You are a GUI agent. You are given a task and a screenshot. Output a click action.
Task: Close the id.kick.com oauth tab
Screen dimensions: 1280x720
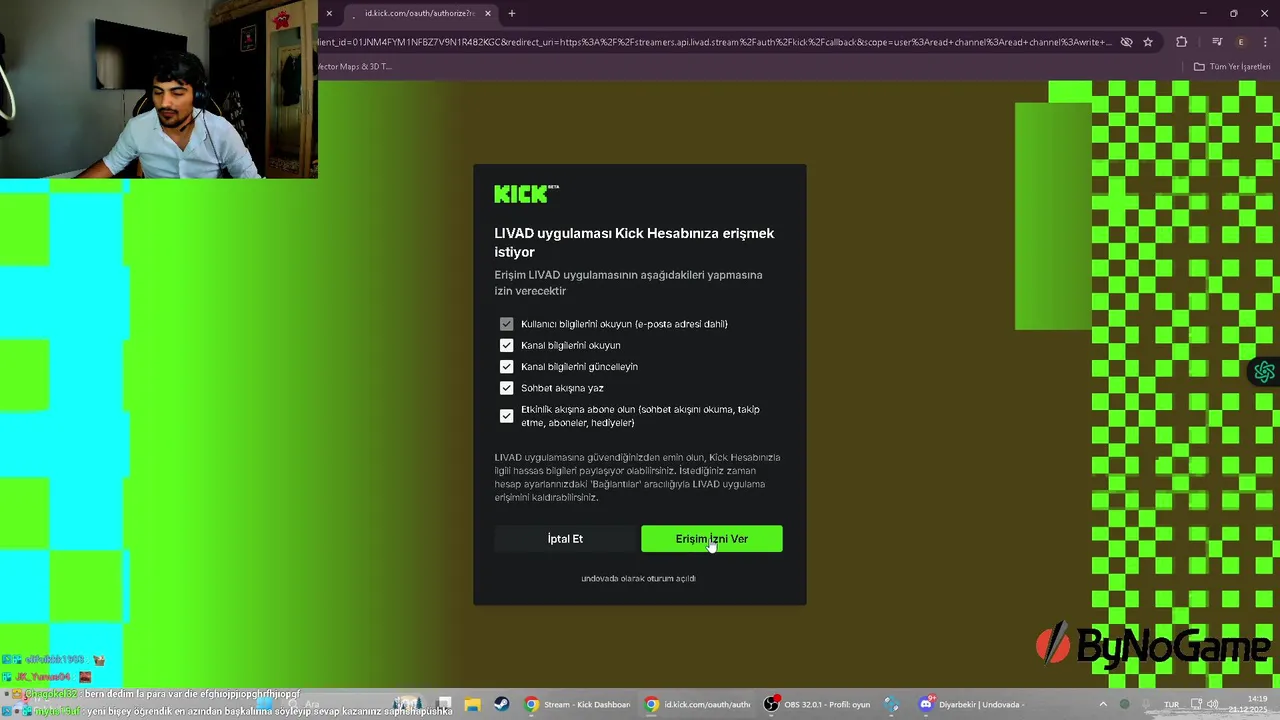[488, 13]
